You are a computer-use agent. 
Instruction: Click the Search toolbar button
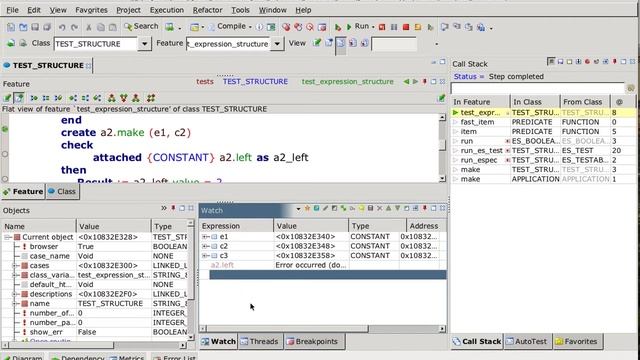(x=141, y=27)
